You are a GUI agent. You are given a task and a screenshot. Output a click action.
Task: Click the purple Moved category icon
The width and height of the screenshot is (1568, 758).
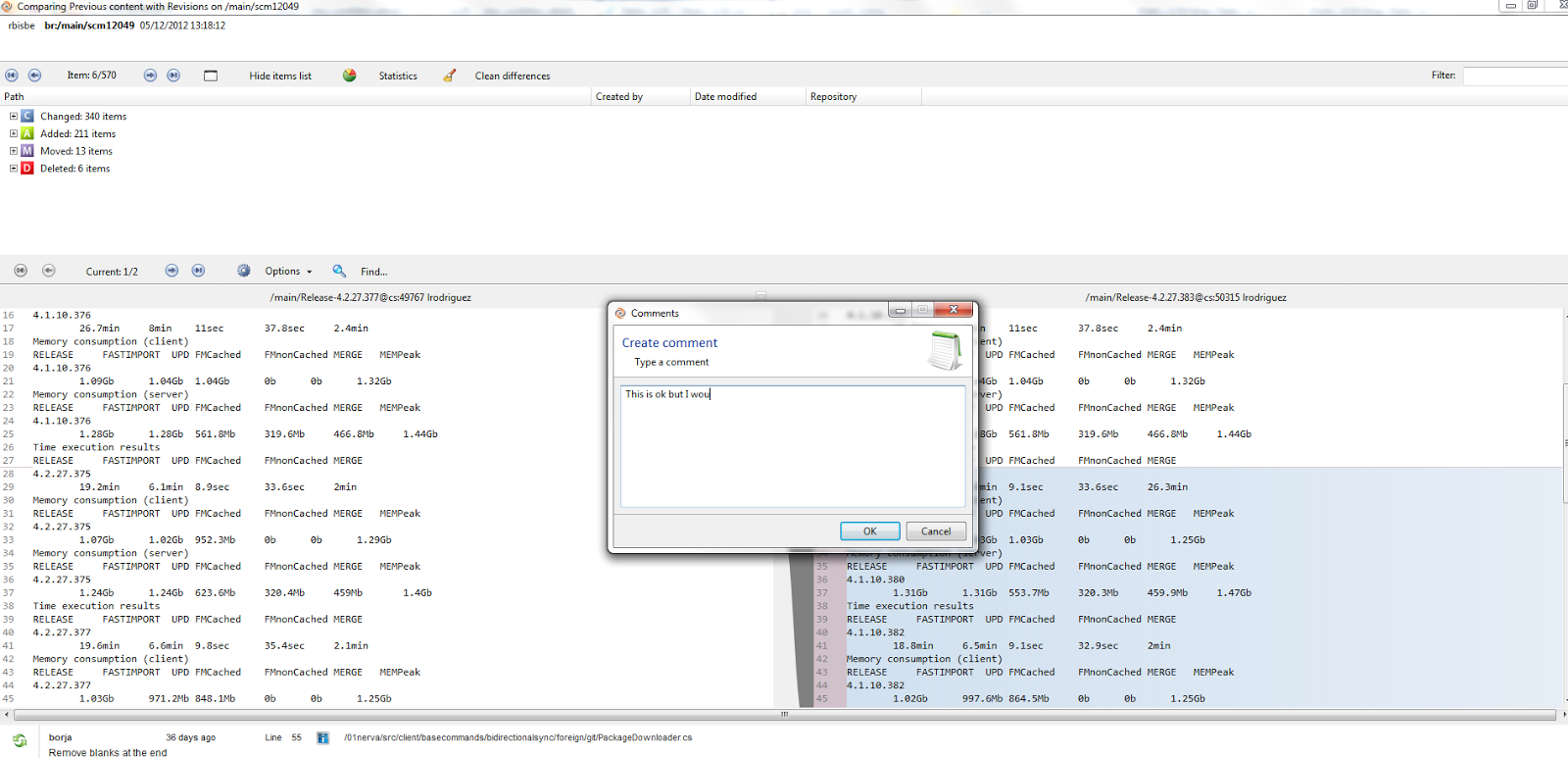click(x=27, y=151)
